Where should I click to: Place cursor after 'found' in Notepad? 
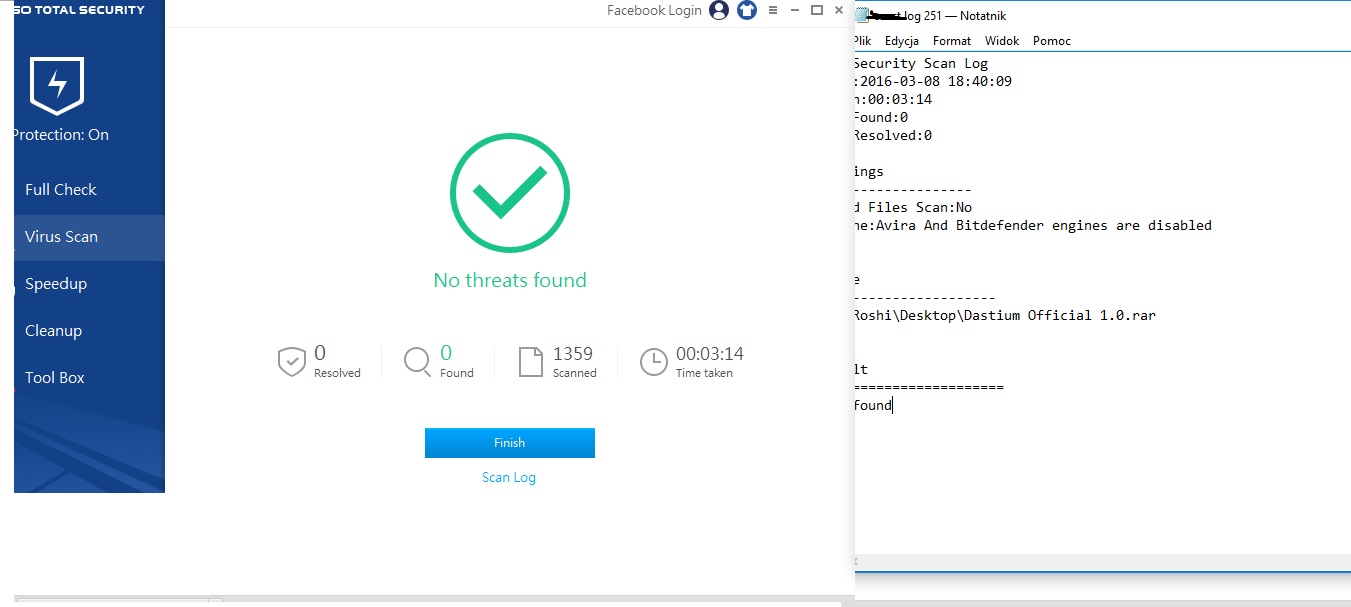(x=892, y=406)
